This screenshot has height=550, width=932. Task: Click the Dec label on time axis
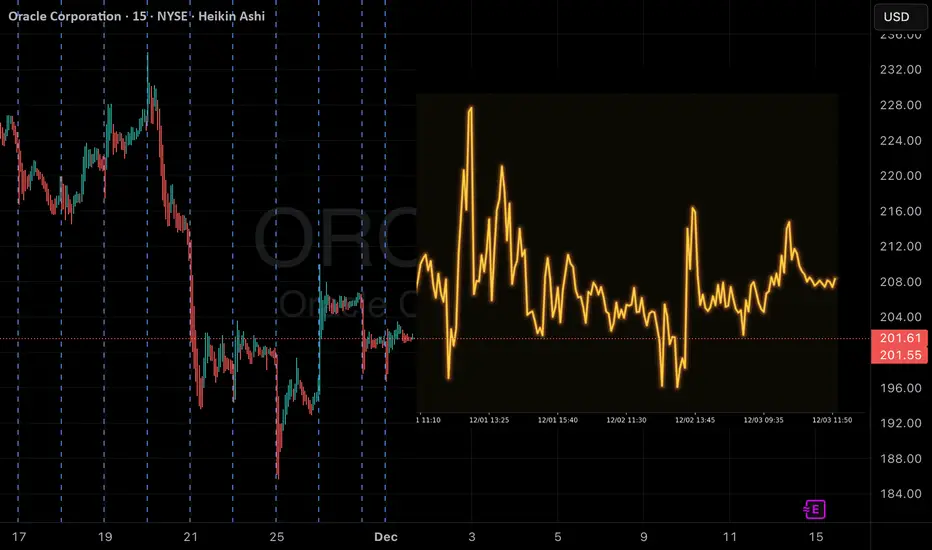[x=386, y=537]
